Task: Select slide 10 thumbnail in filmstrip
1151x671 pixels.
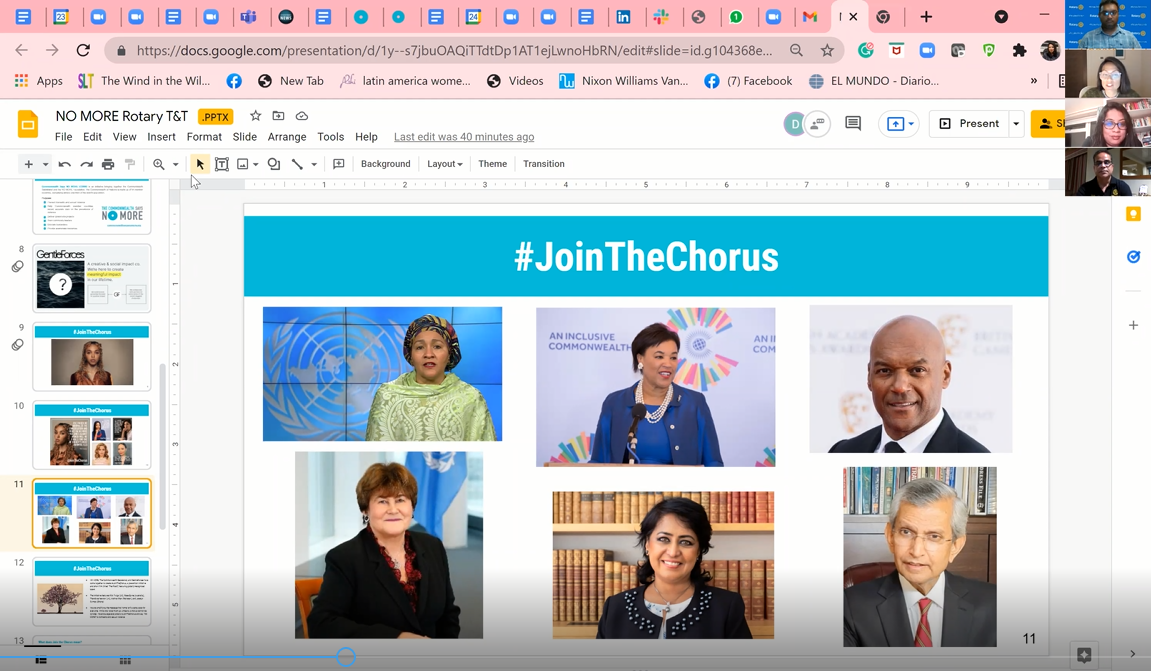Action: pyautogui.click(x=92, y=435)
